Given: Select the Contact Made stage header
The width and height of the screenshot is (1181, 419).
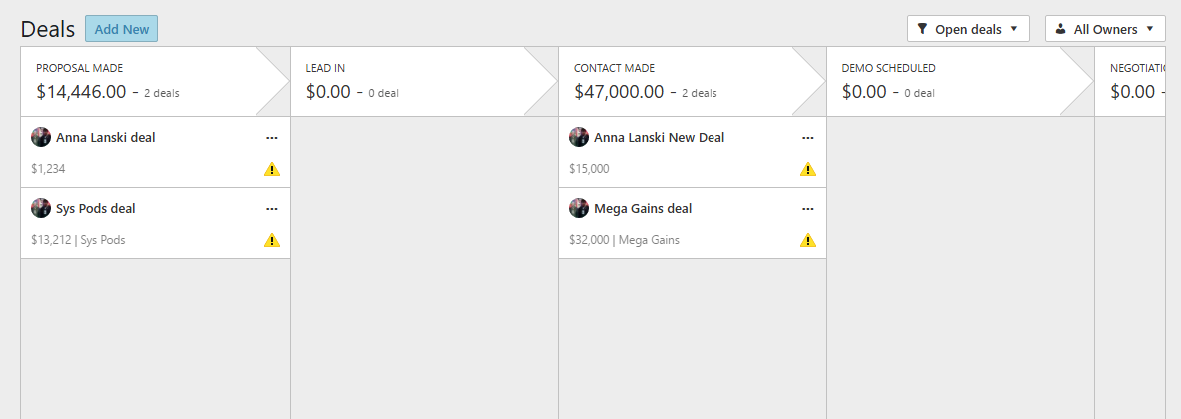Looking at the screenshot, I should pyautogui.click(x=692, y=81).
